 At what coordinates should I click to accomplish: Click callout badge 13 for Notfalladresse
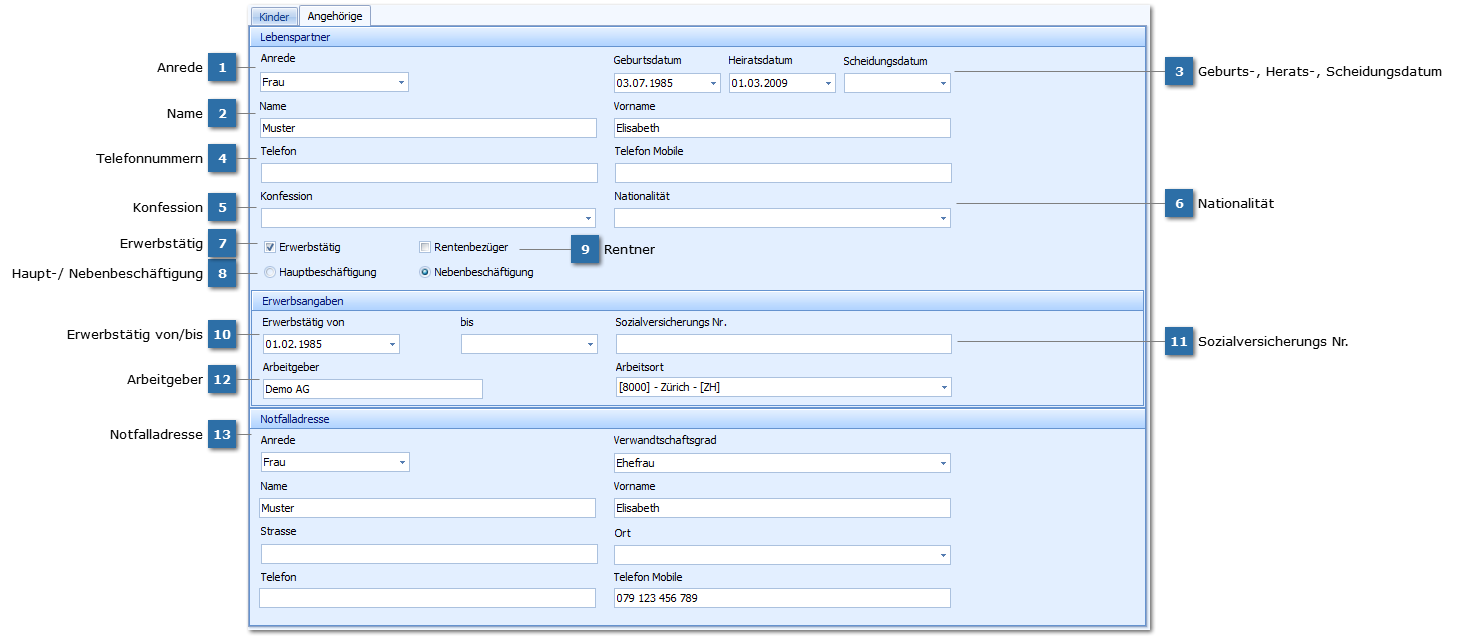[222, 435]
